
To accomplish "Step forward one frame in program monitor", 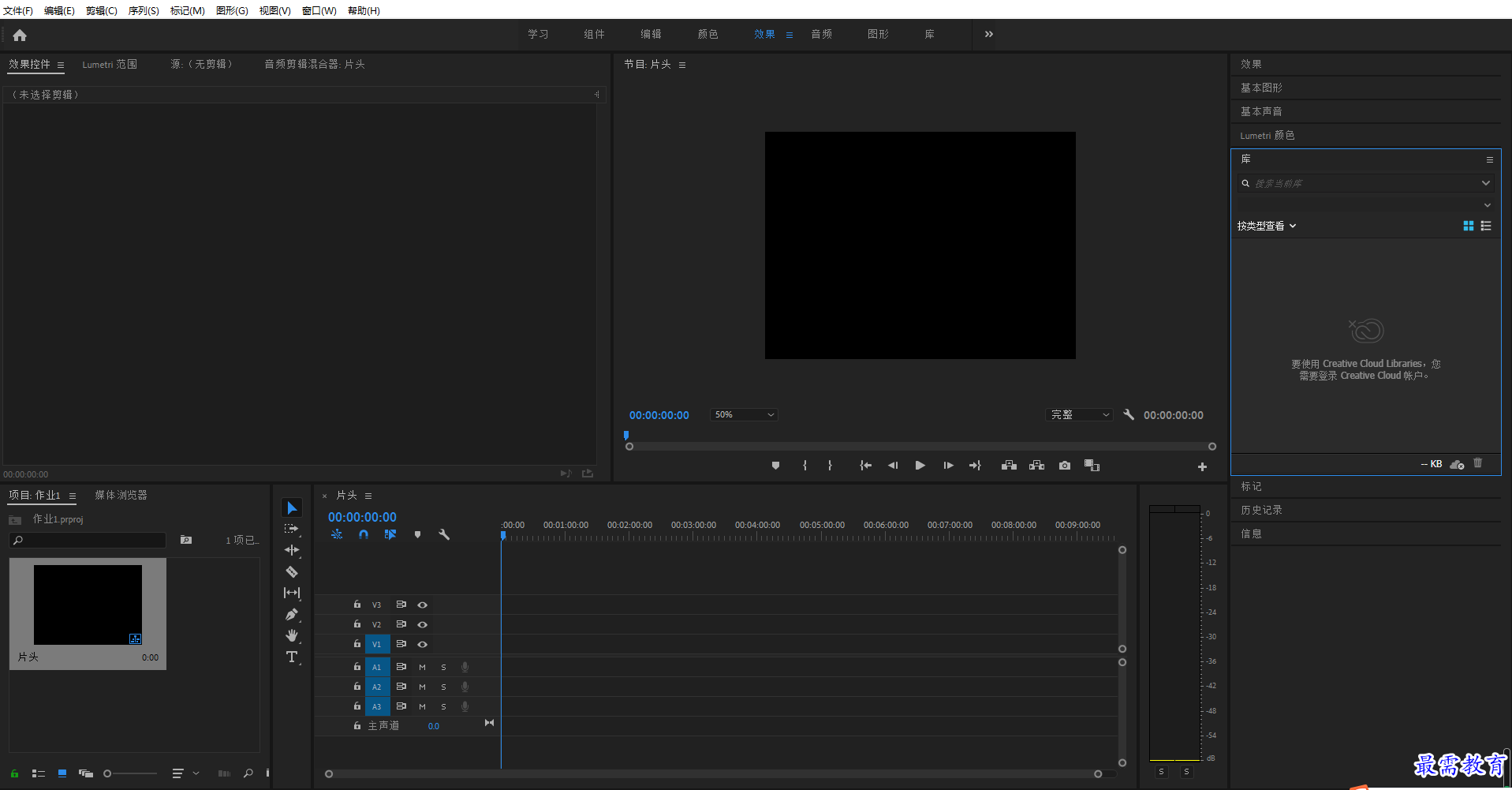I will (x=948, y=466).
